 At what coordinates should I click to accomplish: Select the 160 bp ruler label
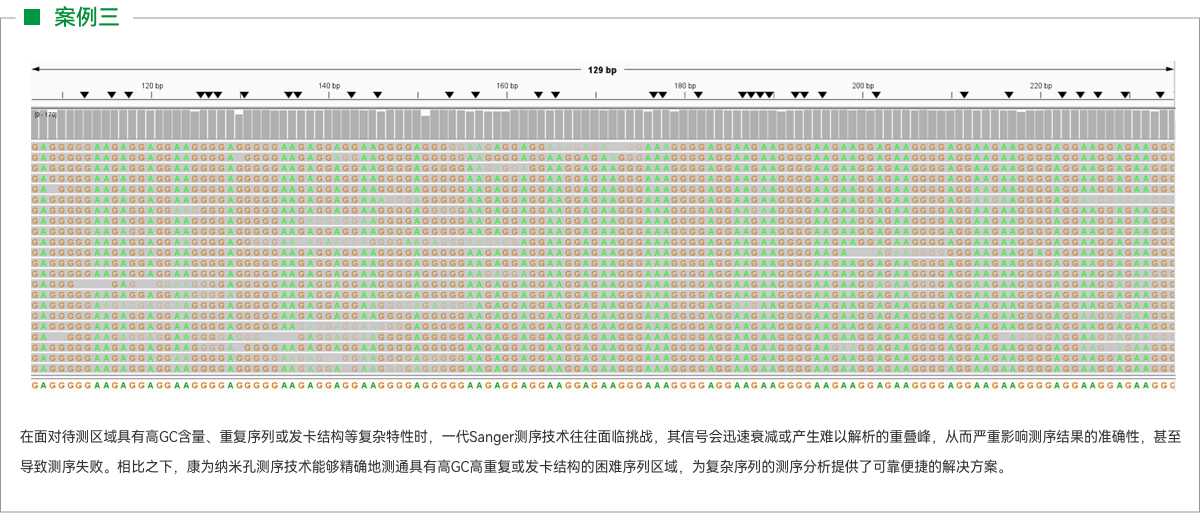[507, 86]
